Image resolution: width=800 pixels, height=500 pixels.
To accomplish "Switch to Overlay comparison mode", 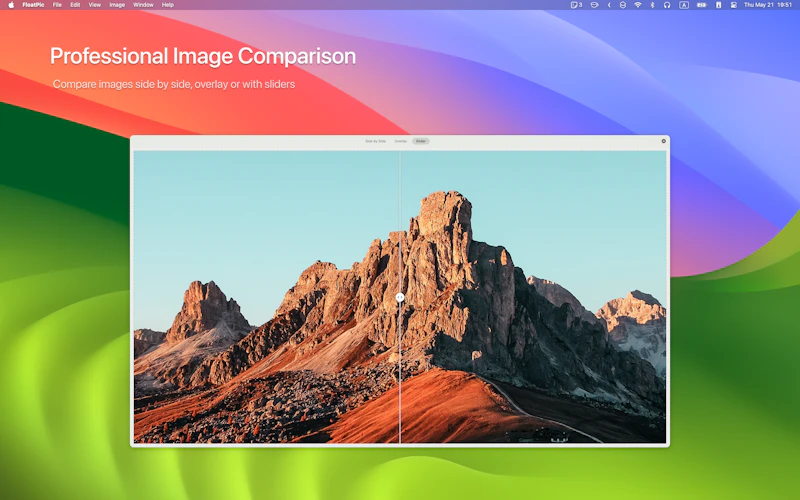I will click(401, 141).
